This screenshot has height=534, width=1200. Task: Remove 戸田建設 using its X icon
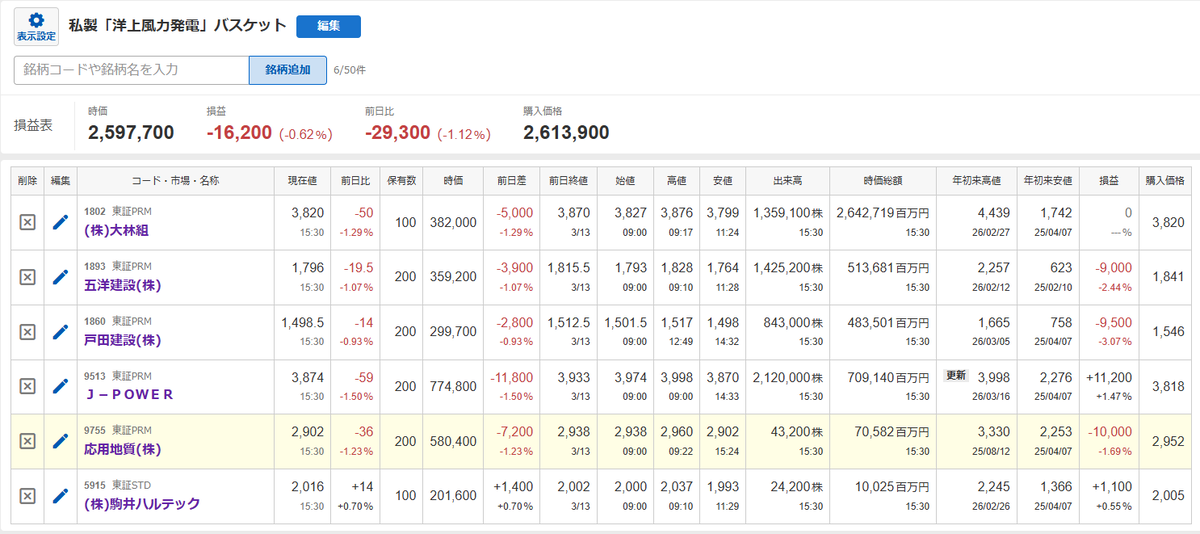[28, 332]
